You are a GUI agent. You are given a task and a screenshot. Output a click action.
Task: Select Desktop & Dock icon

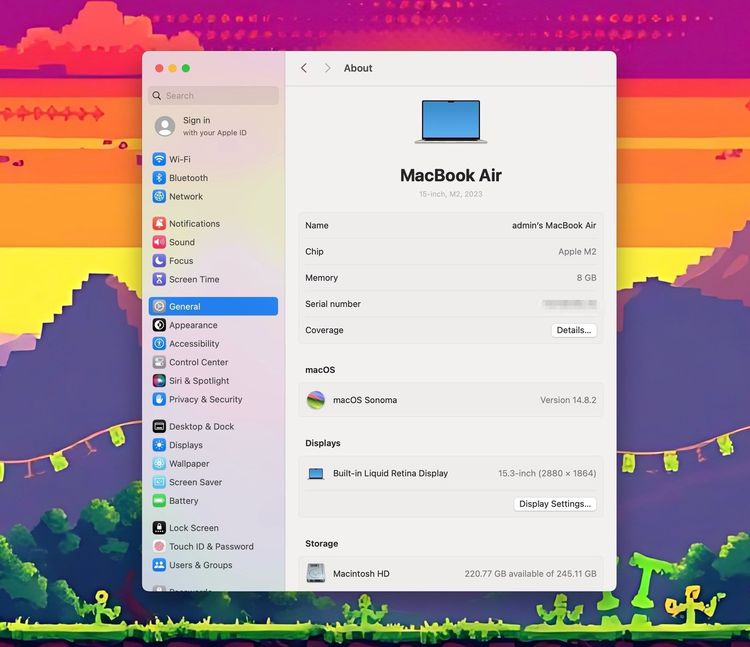point(159,426)
